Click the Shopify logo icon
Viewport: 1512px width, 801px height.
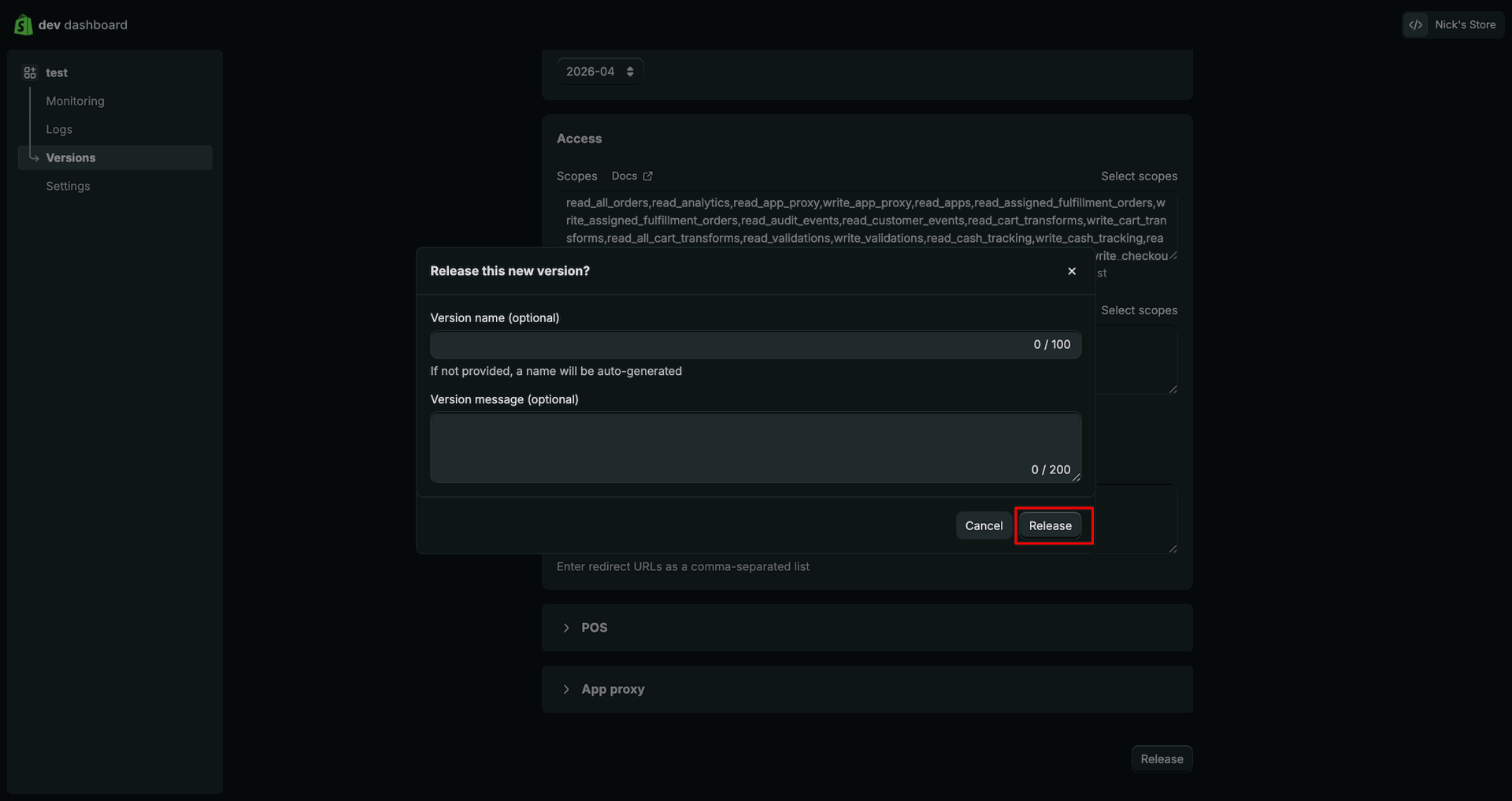pos(24,24)
